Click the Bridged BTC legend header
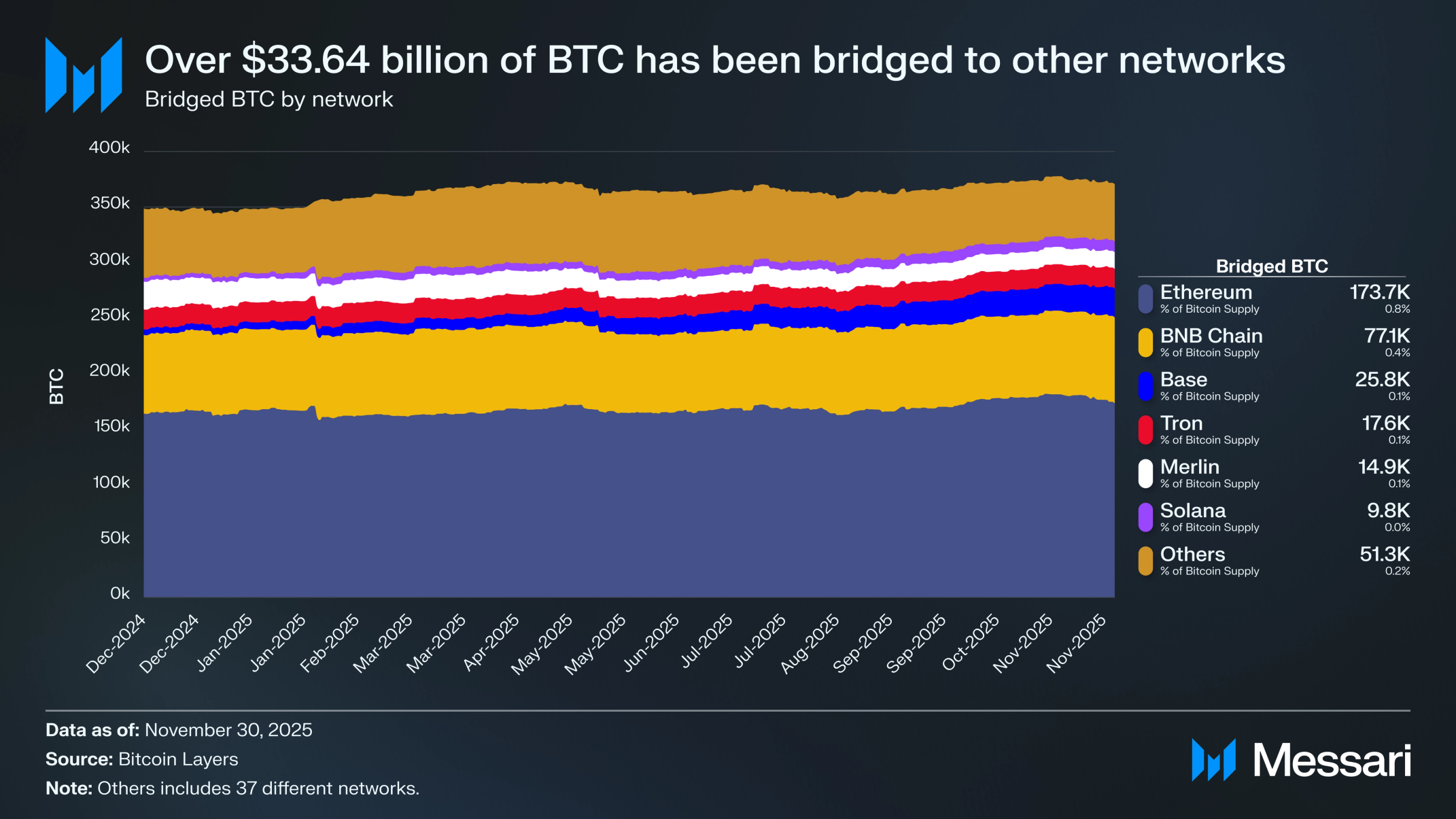1456x819 pixels. pyautogui.click(x=1272, y=266)
